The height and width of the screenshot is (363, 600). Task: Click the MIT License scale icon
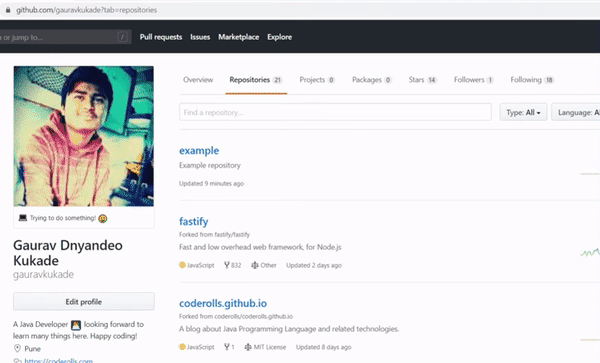pos(248,347)
